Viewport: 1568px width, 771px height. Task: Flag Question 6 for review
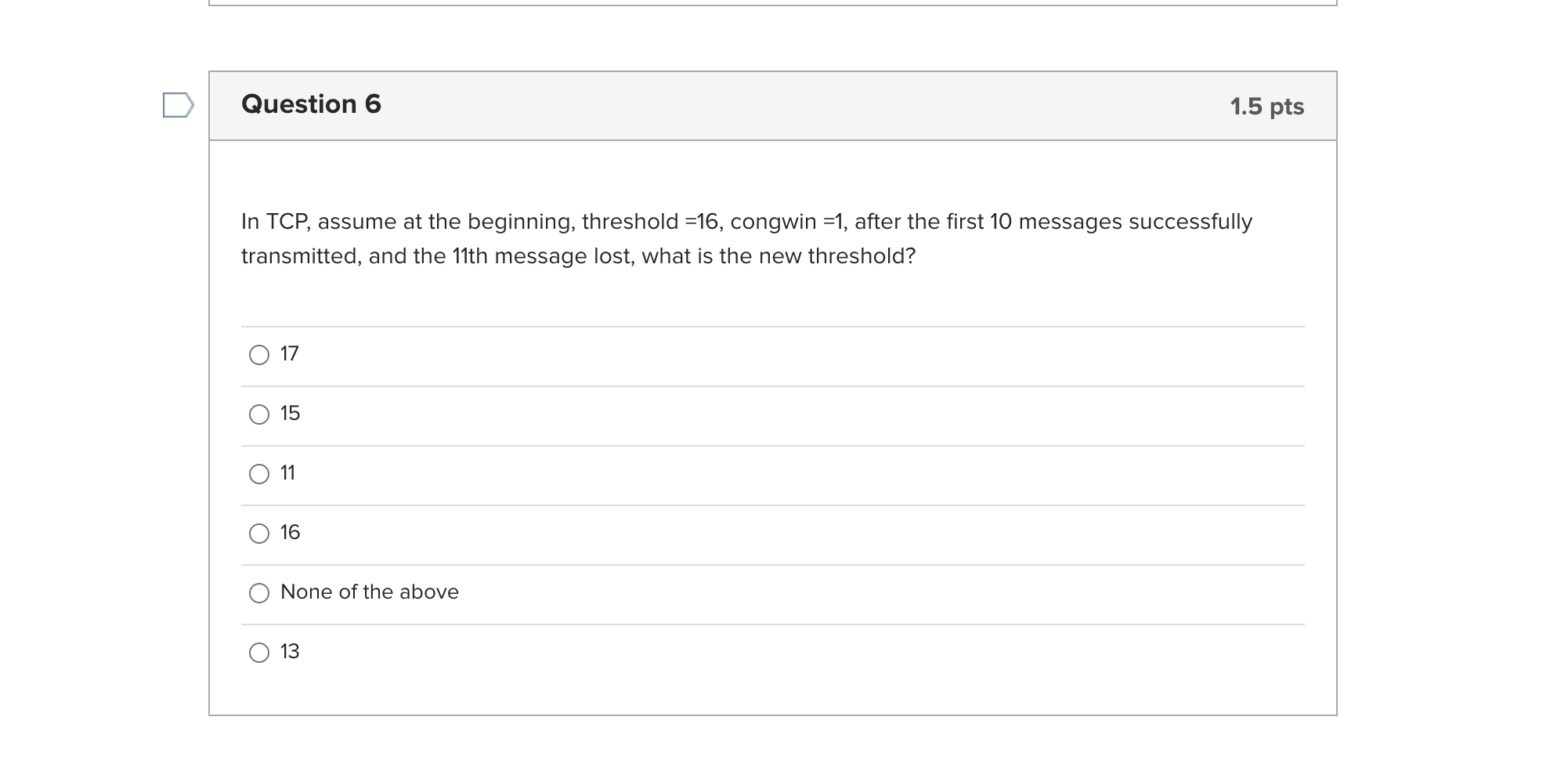(x=178, y=105)
